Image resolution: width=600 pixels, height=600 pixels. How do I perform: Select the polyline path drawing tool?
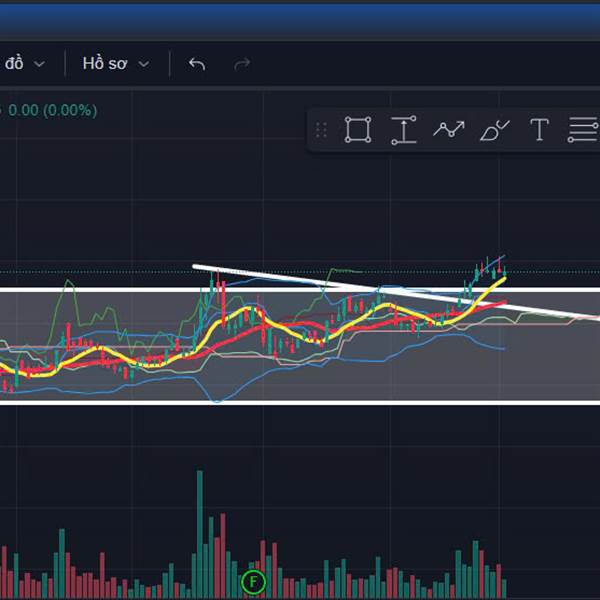click(449, 129)
